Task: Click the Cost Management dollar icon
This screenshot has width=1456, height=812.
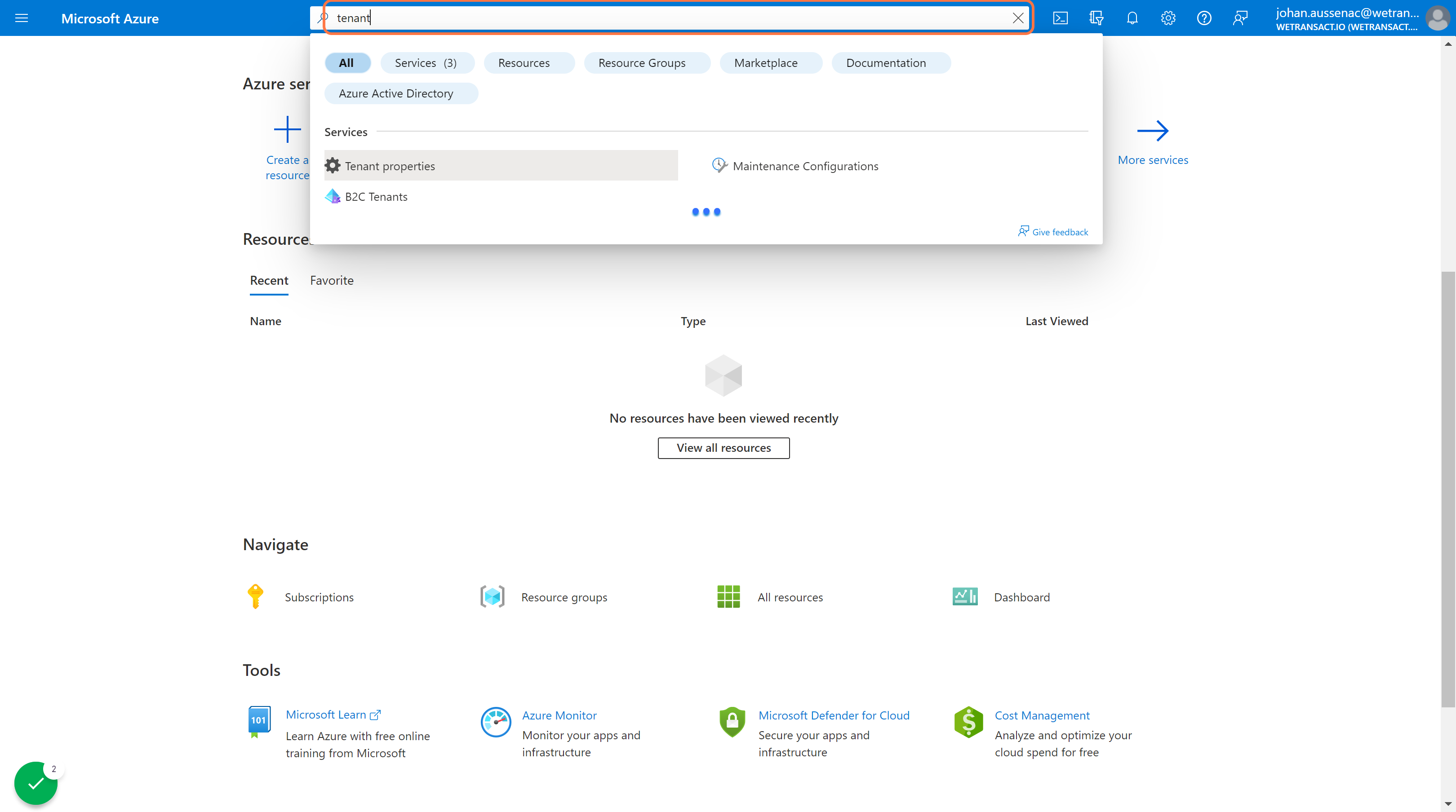Action: 968,722
